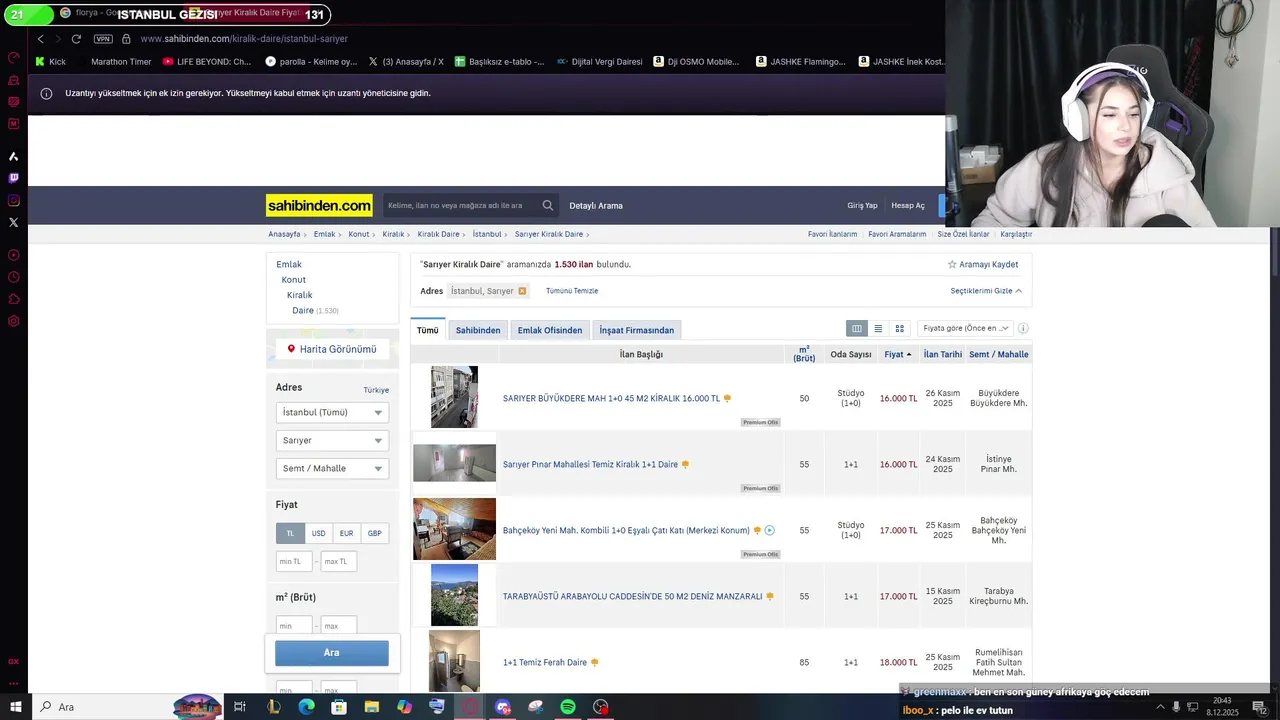Click Hesap Aç

click(x=908, y=205)
